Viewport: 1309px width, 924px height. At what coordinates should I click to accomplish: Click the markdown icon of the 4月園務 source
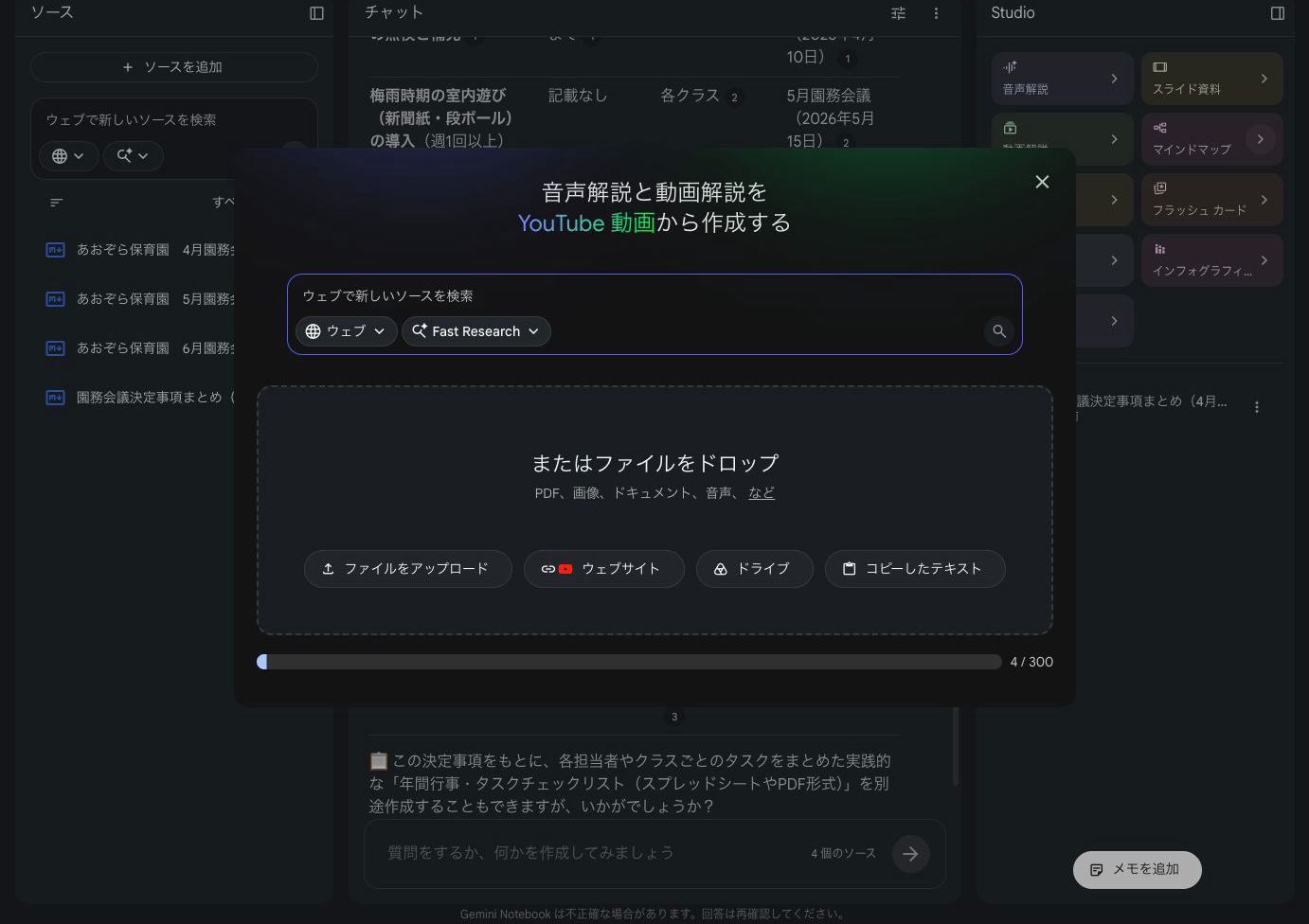55,250
